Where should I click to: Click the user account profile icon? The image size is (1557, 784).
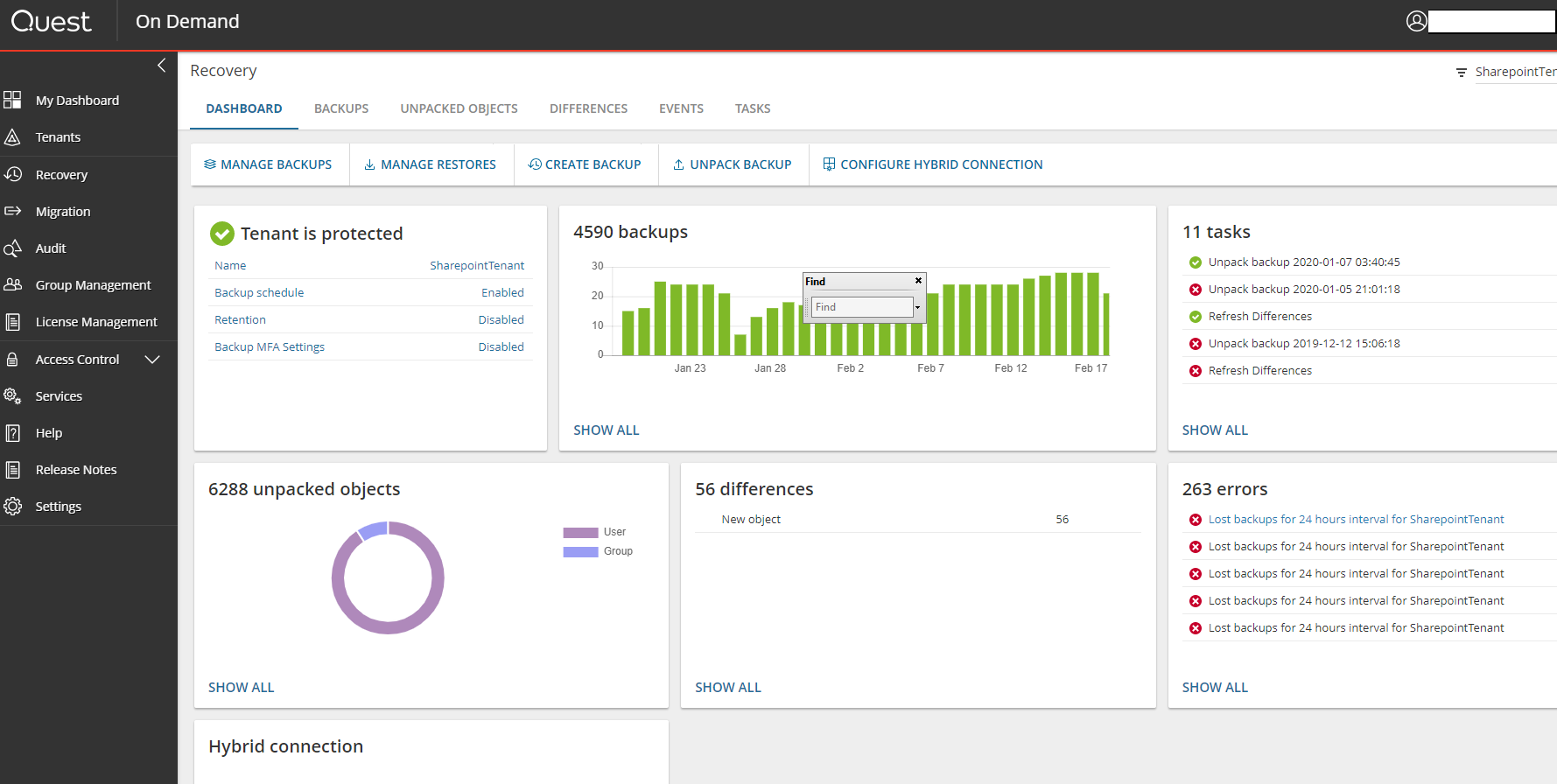tap(1416, 21)
